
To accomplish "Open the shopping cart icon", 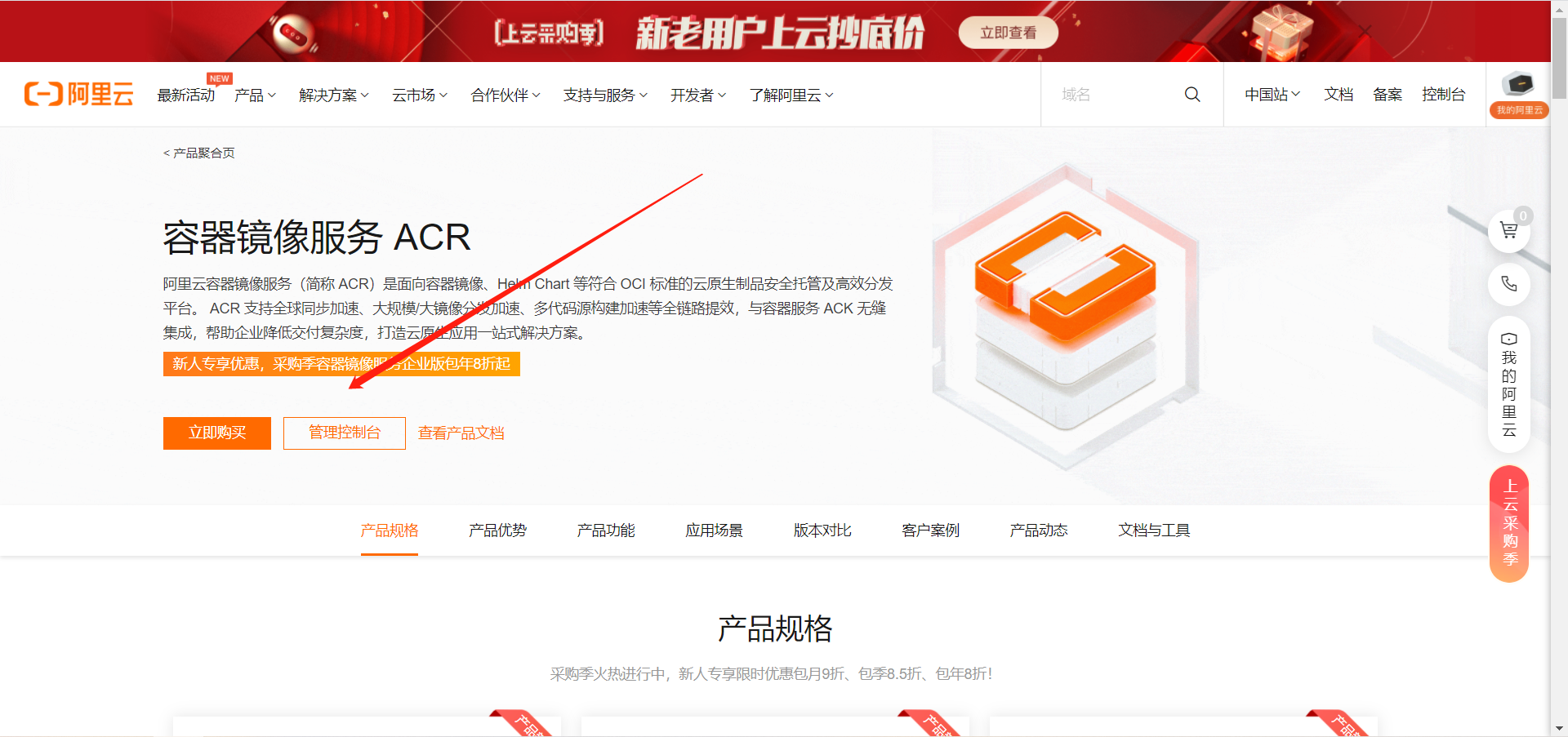I will coord(1508,231).
